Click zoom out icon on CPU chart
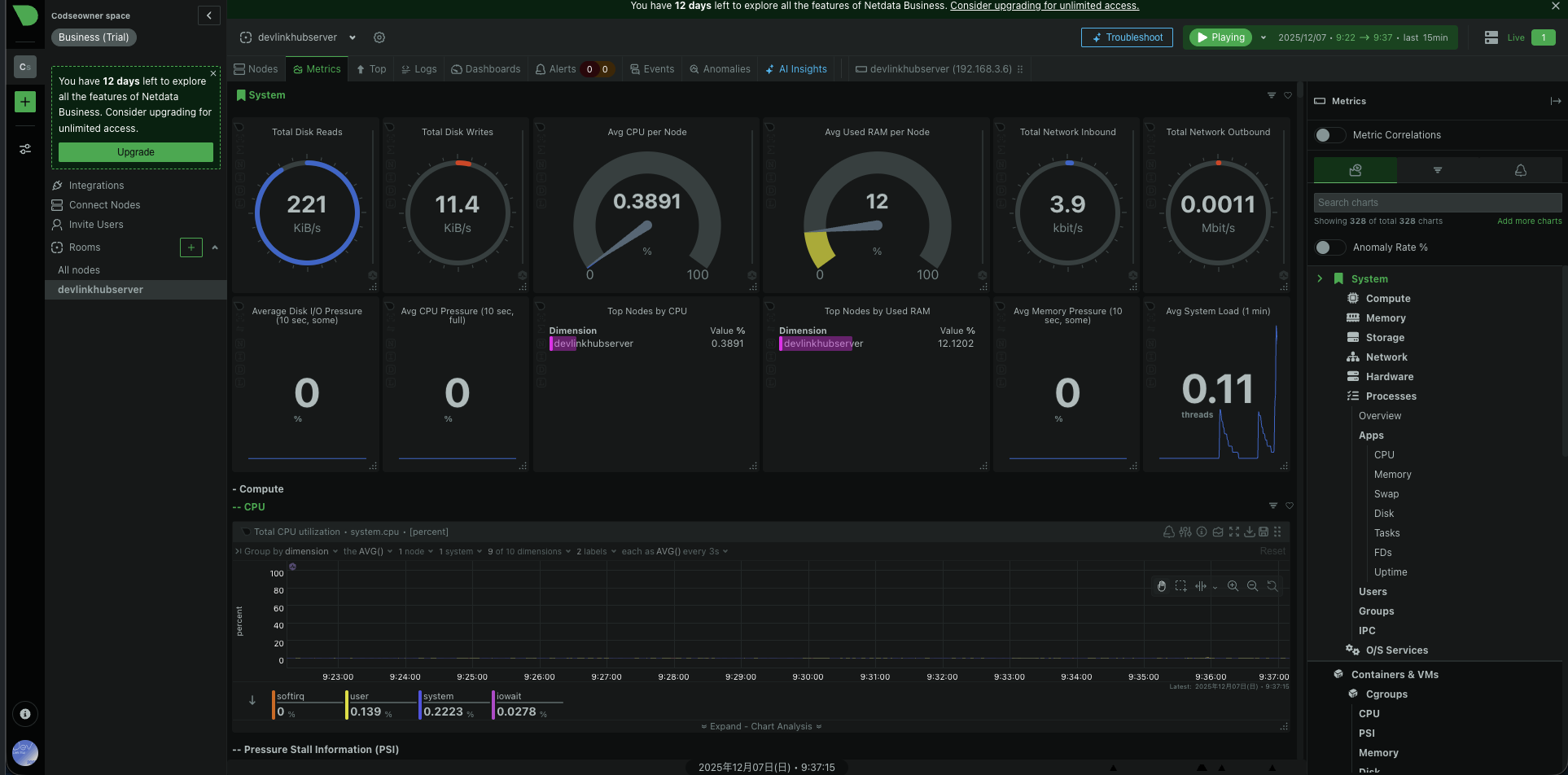This screenshot has height=775, width=1568. [x=1252, y=586]
